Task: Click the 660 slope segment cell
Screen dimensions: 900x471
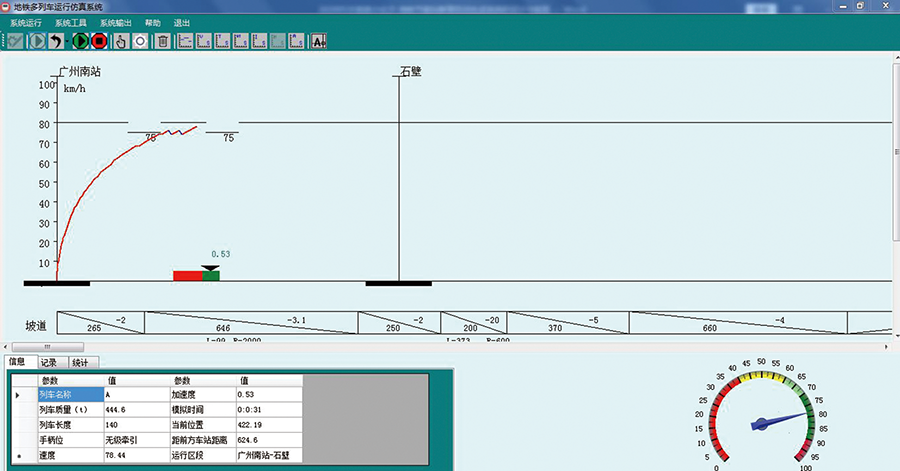Action: coord(738,323)
